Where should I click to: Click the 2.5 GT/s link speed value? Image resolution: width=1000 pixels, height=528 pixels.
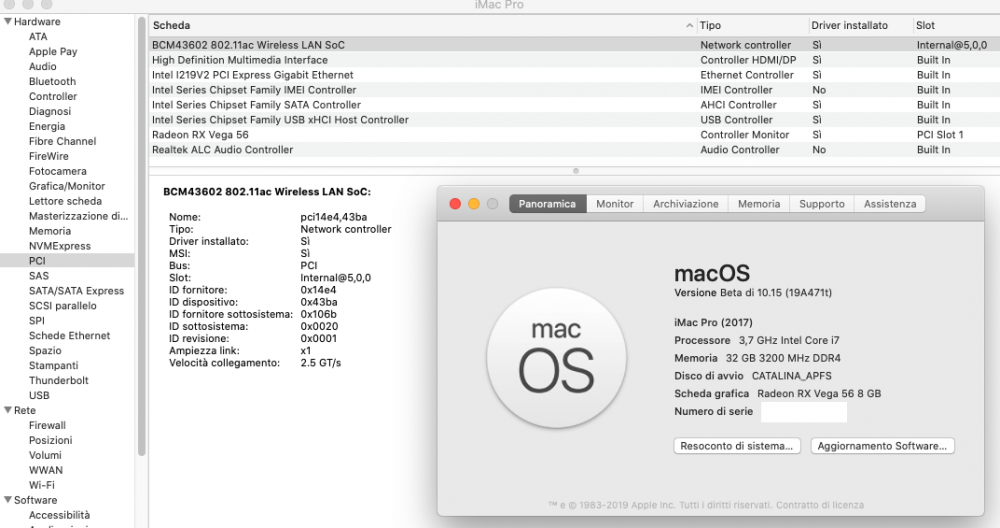[x=321, y=363]
